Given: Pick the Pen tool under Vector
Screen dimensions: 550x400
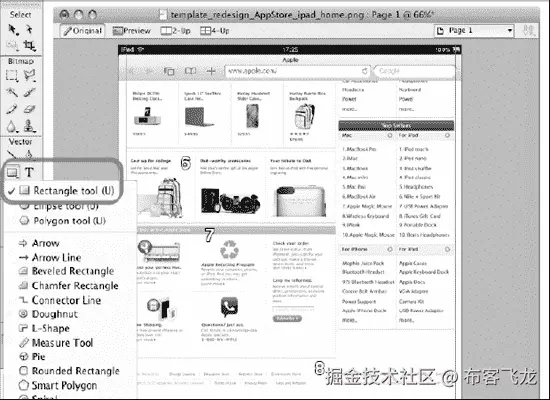Looking at the screenshot, I should click(29, 154).
